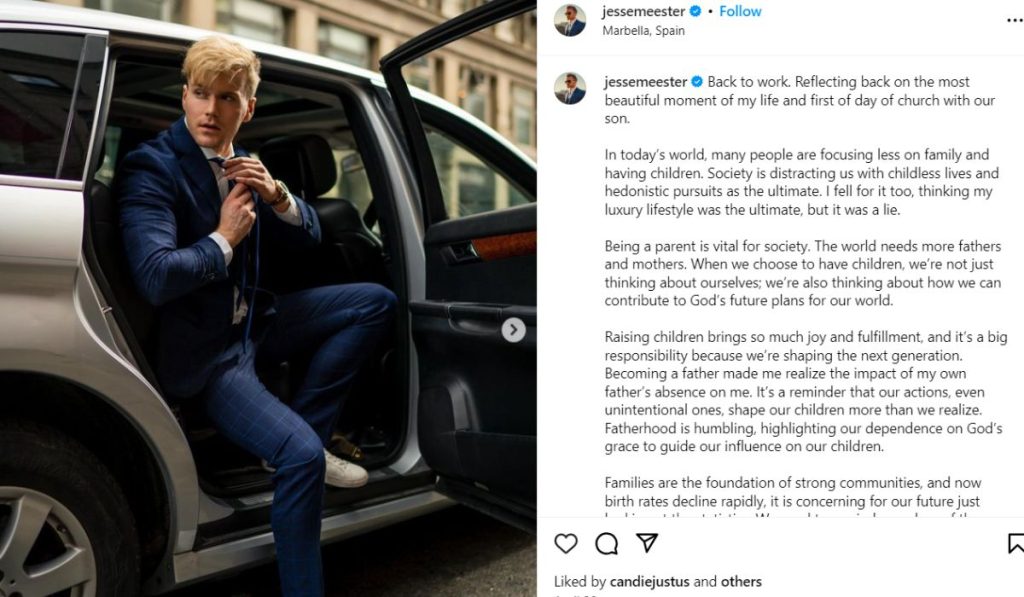Like the post with the heart icon
Screen dimensions: 1024x597
566,543
